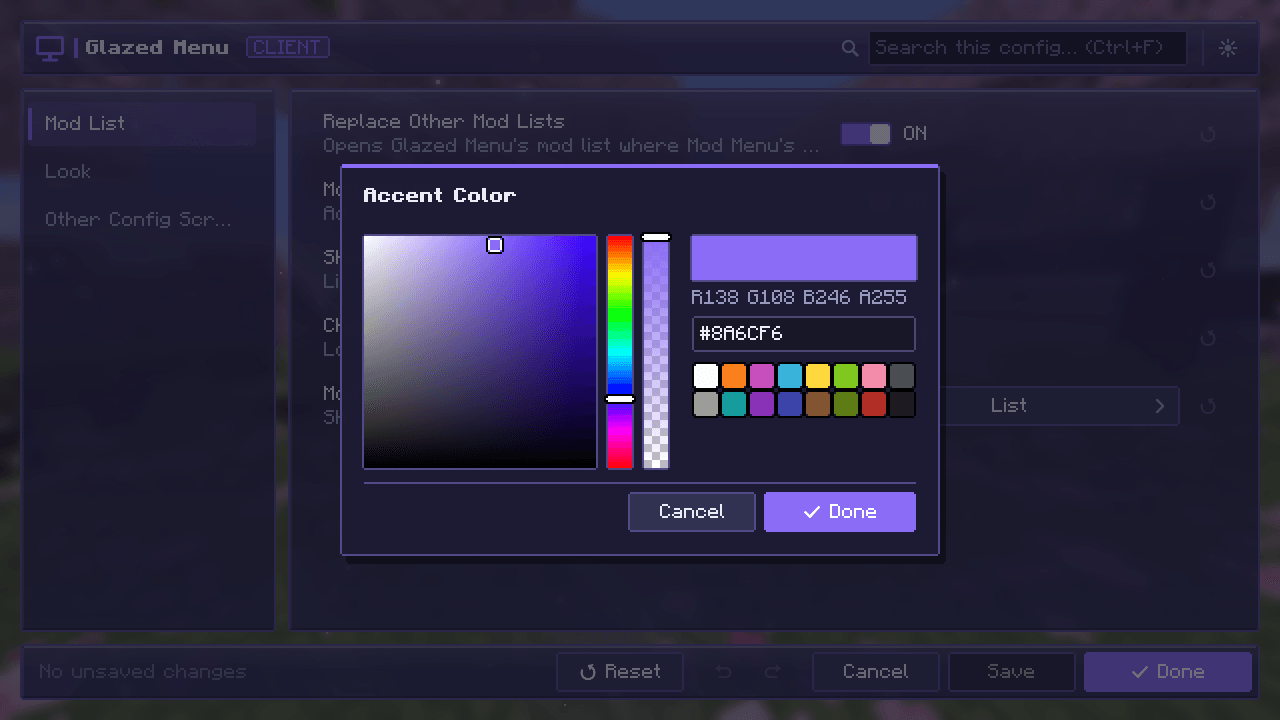
Task: Click the R138 G108 B246 A255 readout
Action: 799,297
